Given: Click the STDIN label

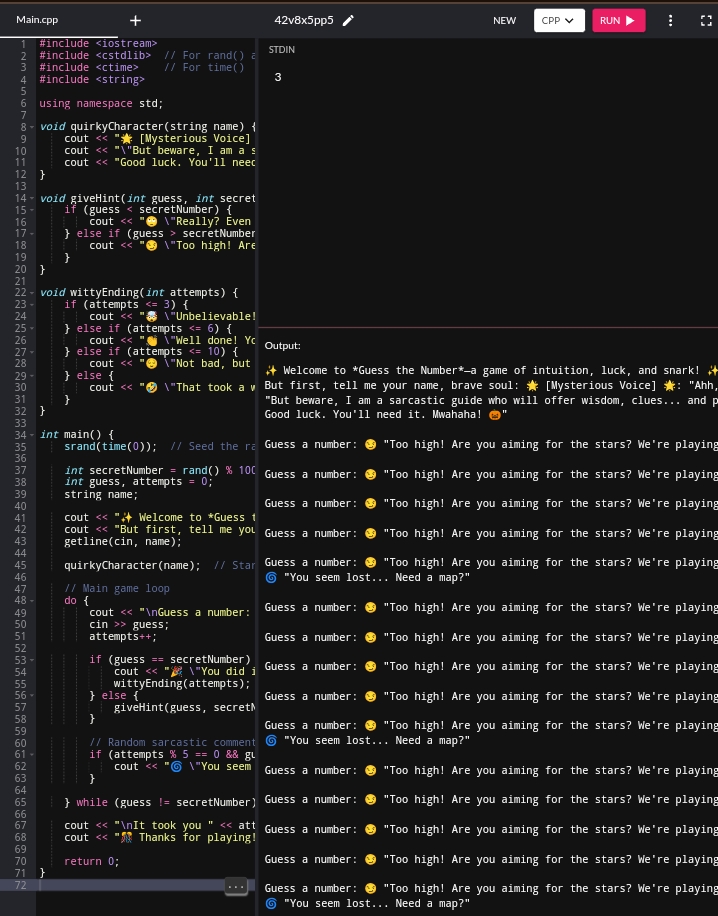Looking at the screenshot, I should tap(282, 50).
